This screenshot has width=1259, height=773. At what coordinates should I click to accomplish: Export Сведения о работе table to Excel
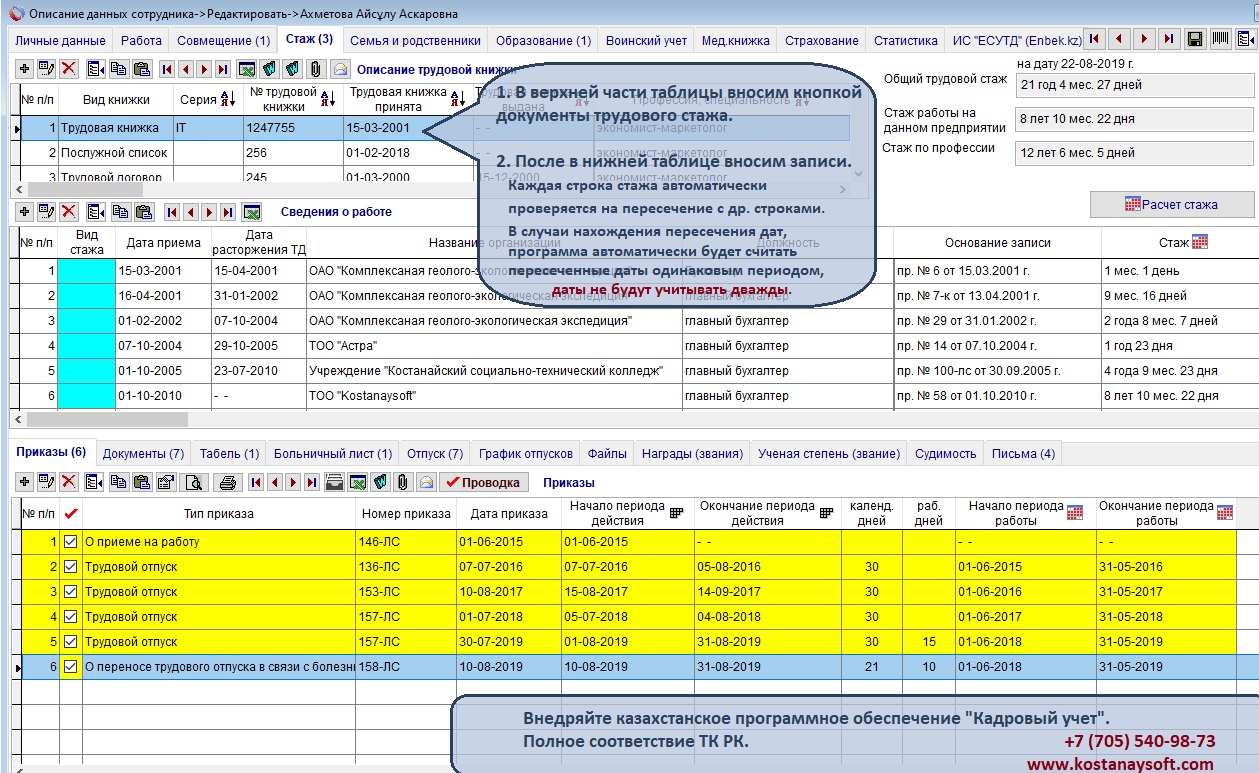(x=251, y=212)
